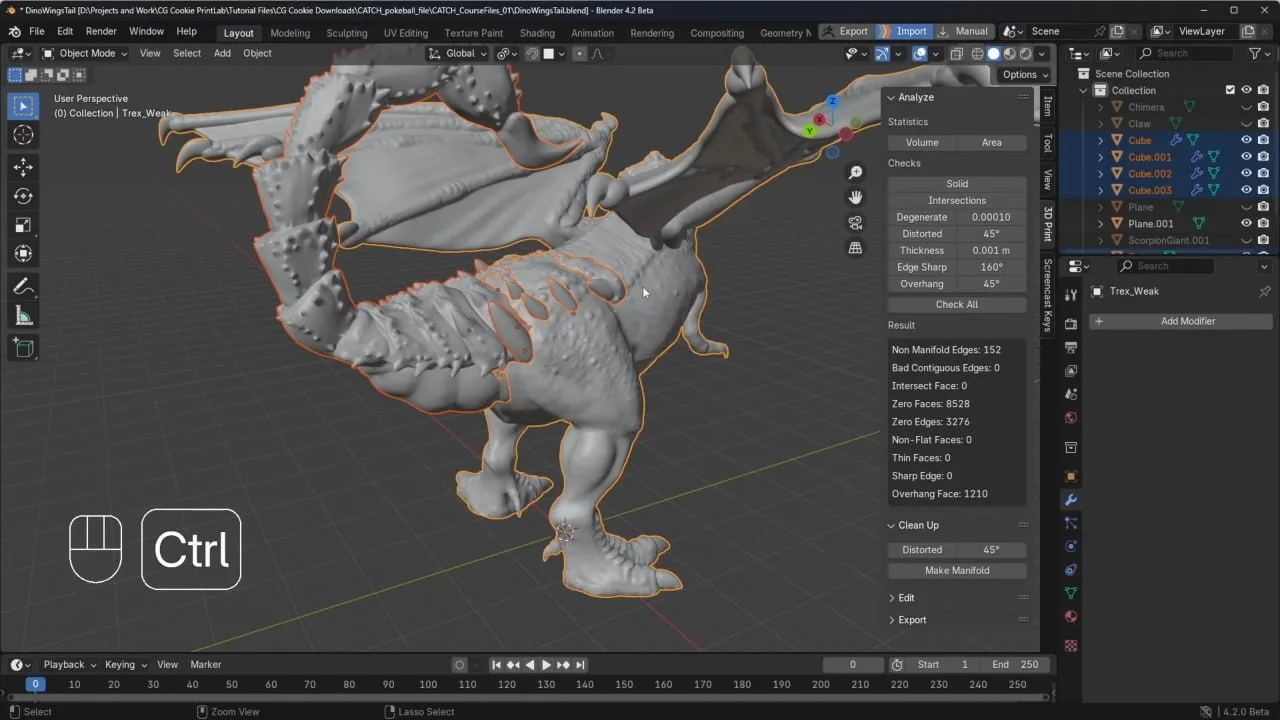Set selection mode to Extend icon
1280x720 pixels.
(x=32, y=75)
